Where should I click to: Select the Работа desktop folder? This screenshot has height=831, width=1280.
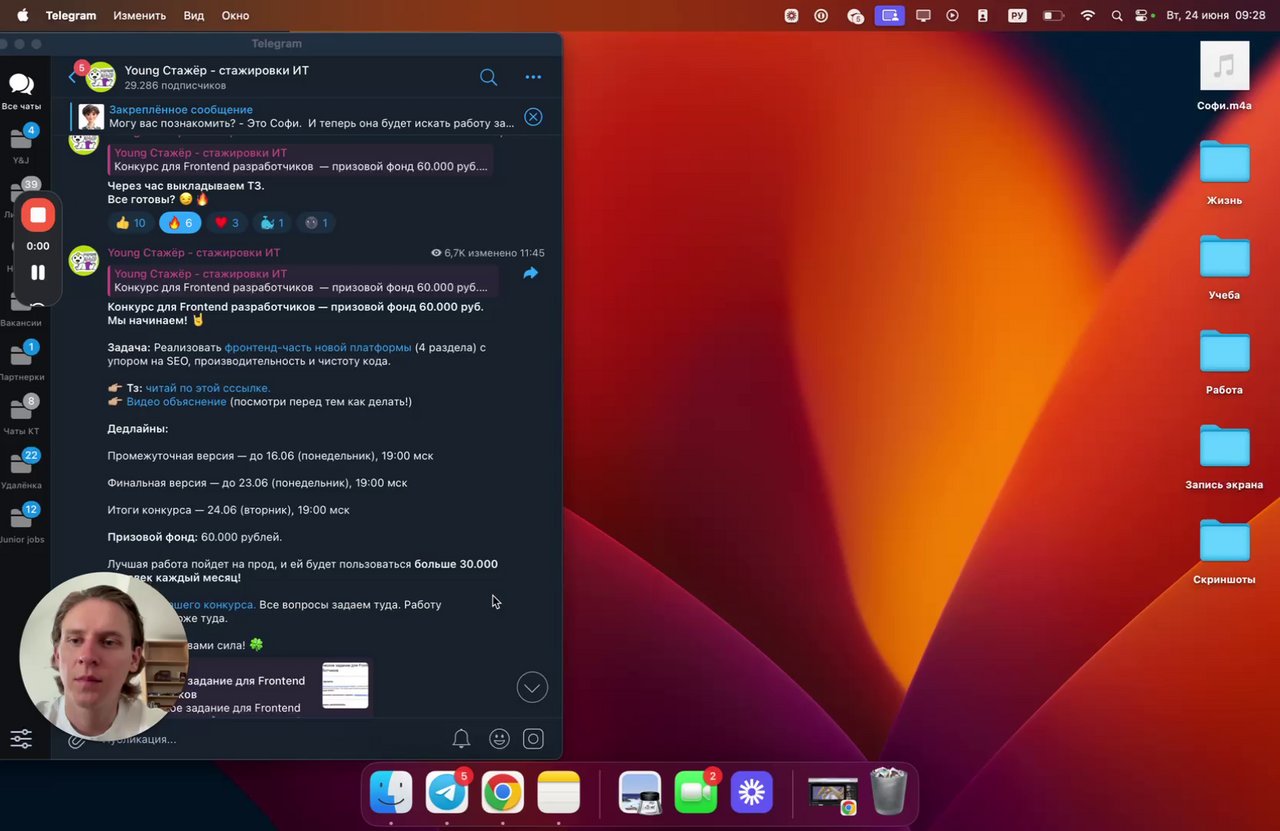tap(1224, 362)
